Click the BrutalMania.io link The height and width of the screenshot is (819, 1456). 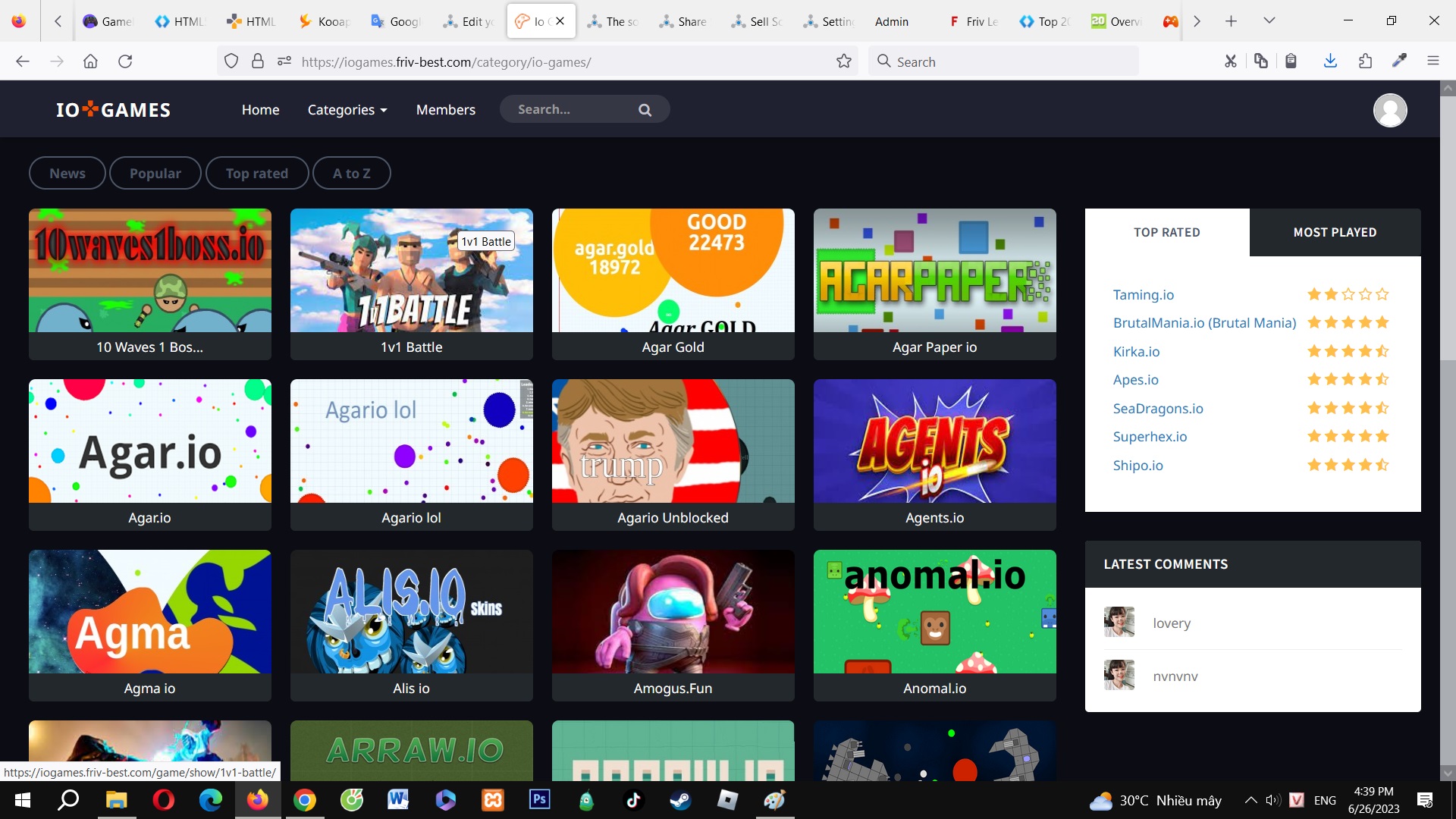(1204, 322)
